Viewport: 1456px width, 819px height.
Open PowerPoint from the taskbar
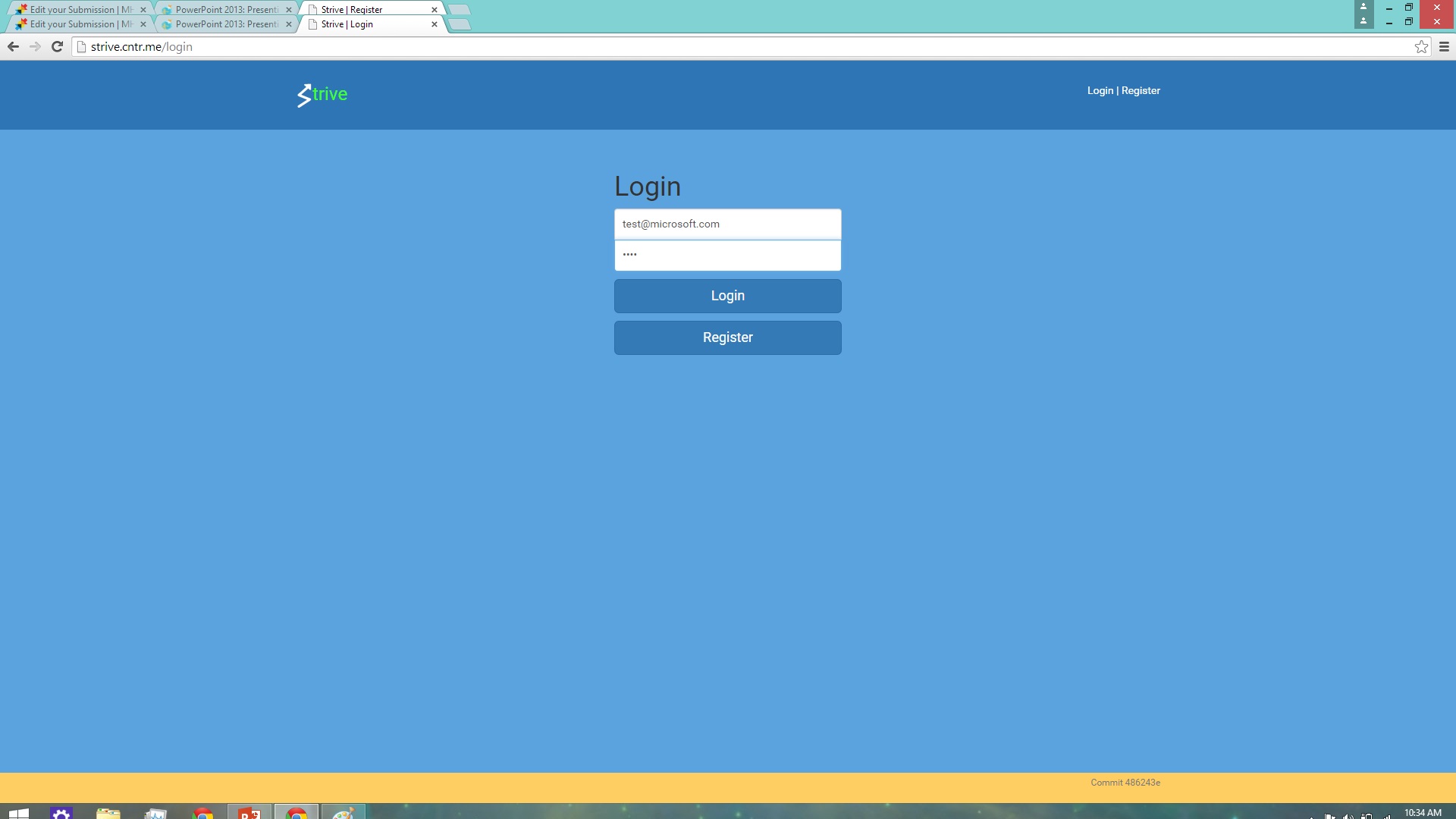[249, 813]
